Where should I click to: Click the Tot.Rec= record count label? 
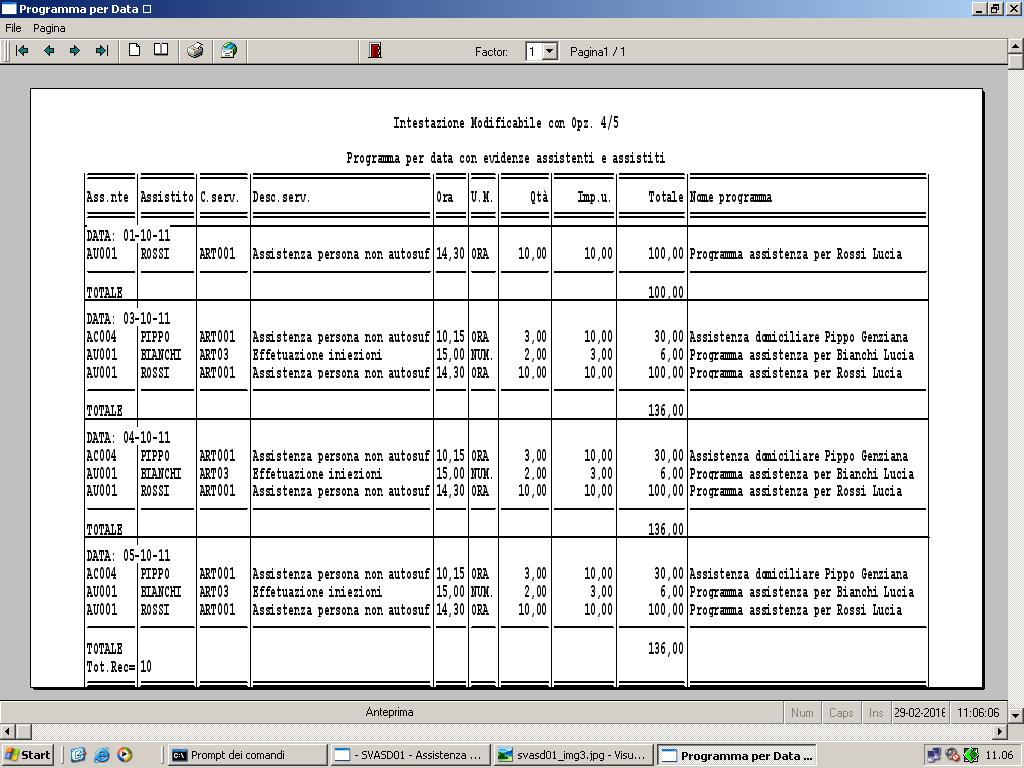(x=111, y=667)
